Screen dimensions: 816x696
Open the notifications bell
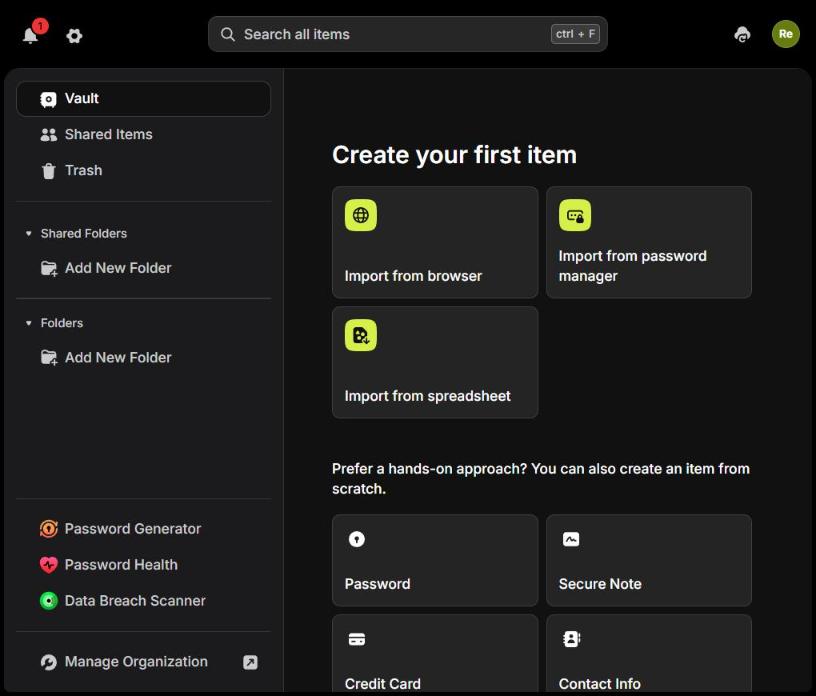coord(31,35)
